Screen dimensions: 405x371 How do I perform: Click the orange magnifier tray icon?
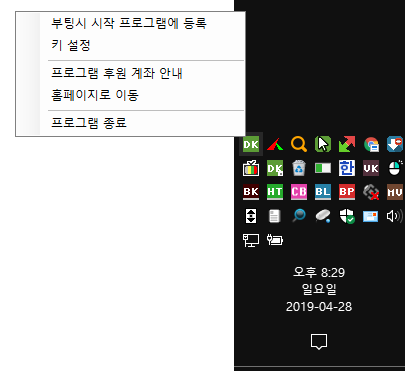point(299,144)
